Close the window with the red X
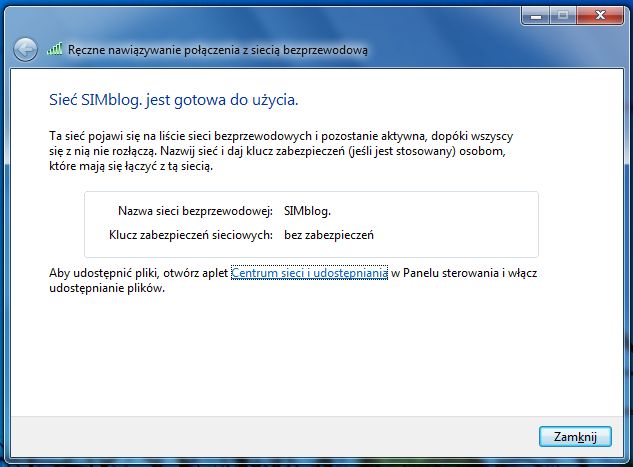Screen dimensions: 633x467 pos(600,16)
